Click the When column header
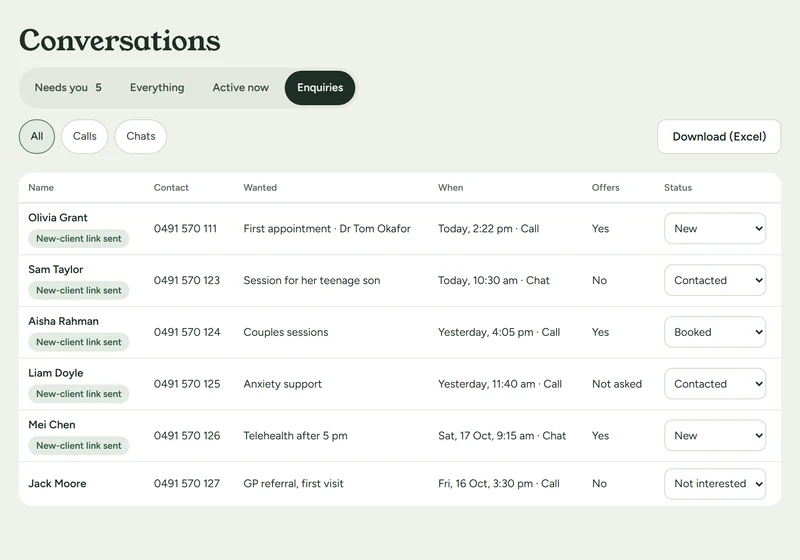 coord(451,188)
